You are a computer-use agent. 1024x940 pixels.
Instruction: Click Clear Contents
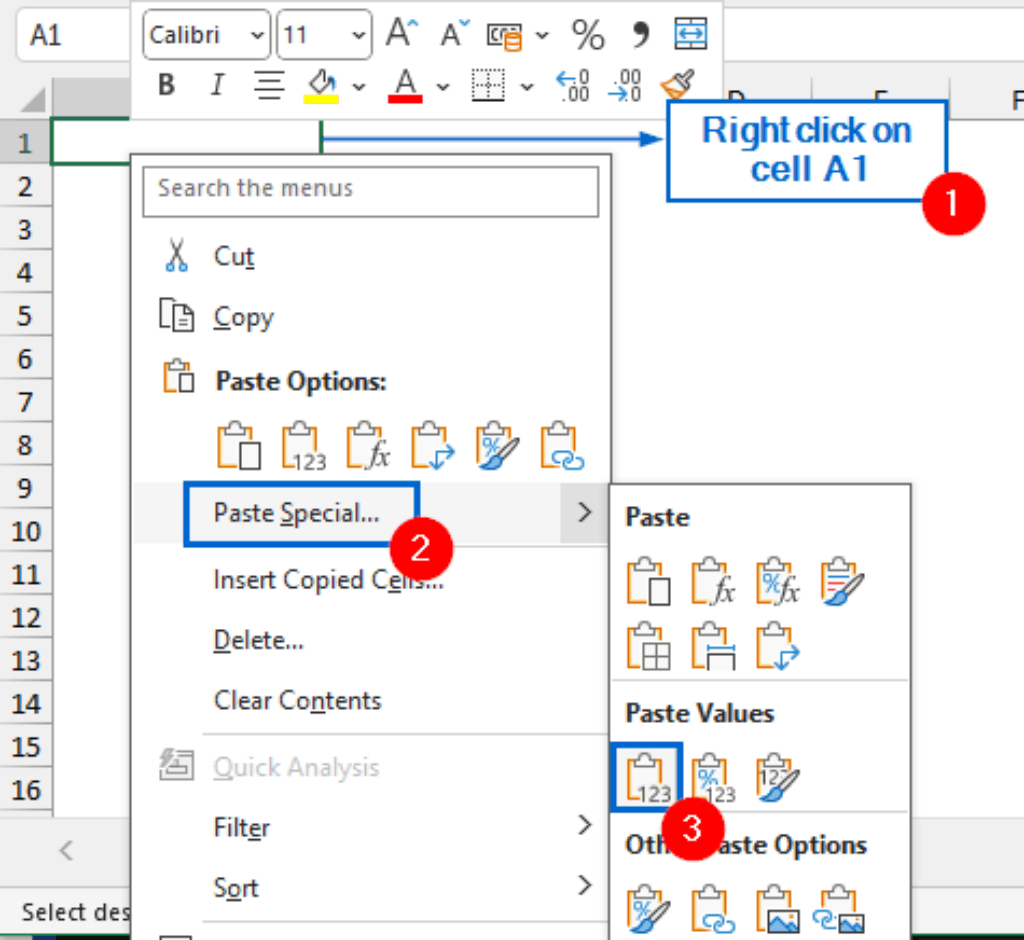pos(295,701)
